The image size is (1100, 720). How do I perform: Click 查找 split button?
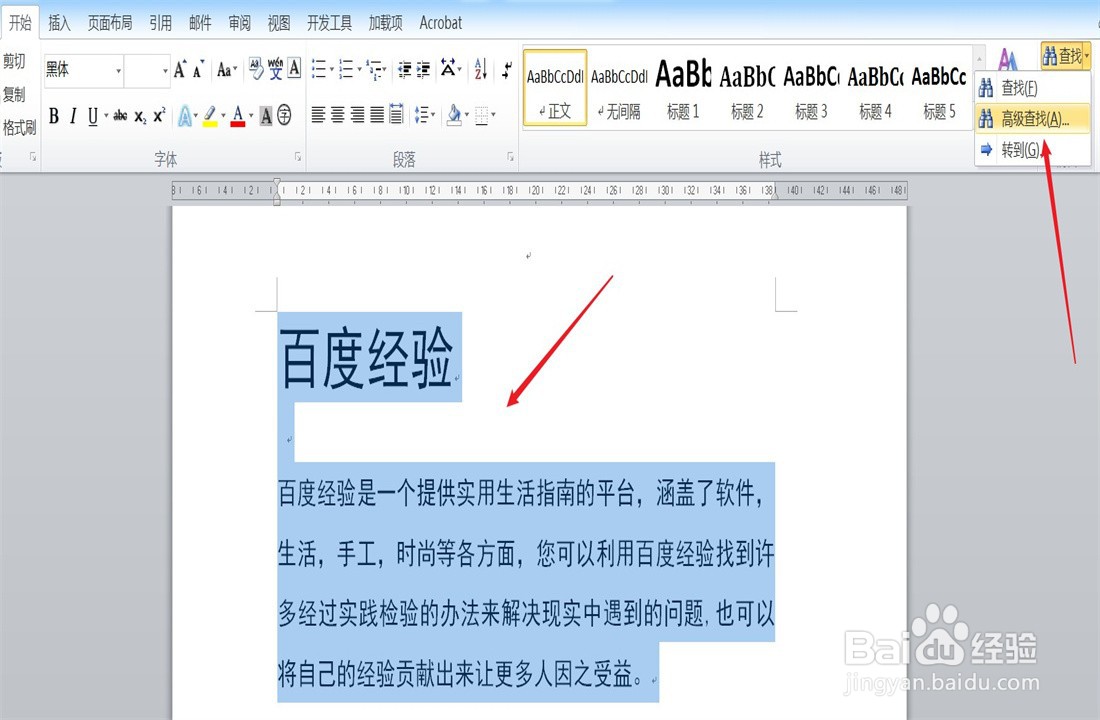pyautogui.click(x=1065, y=55)
